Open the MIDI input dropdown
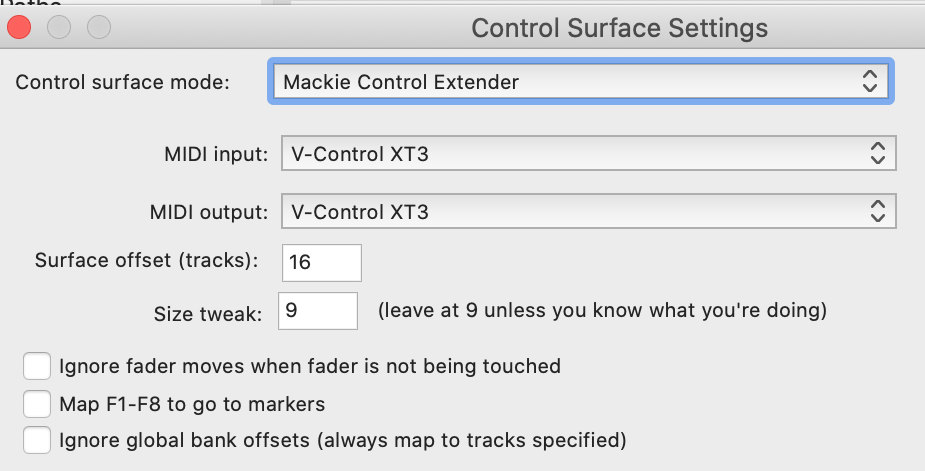Image resolution: width=925 pixels, height=471 pixels. 587,154
